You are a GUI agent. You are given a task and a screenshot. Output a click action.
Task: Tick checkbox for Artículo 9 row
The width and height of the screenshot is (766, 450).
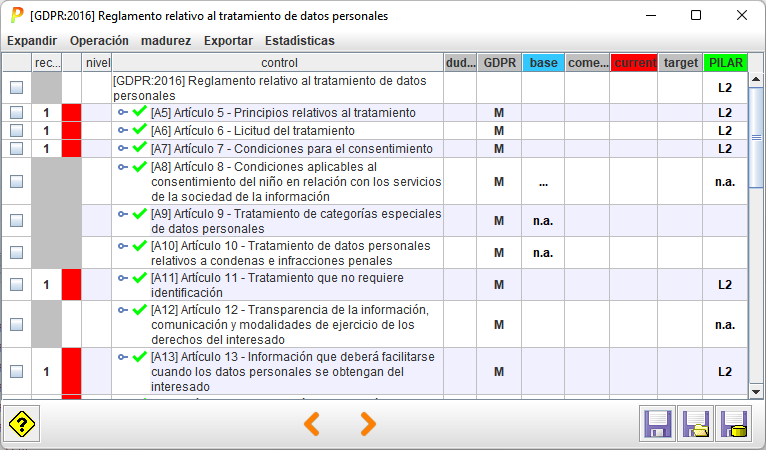pyautogui.click(x=17, y=220)
